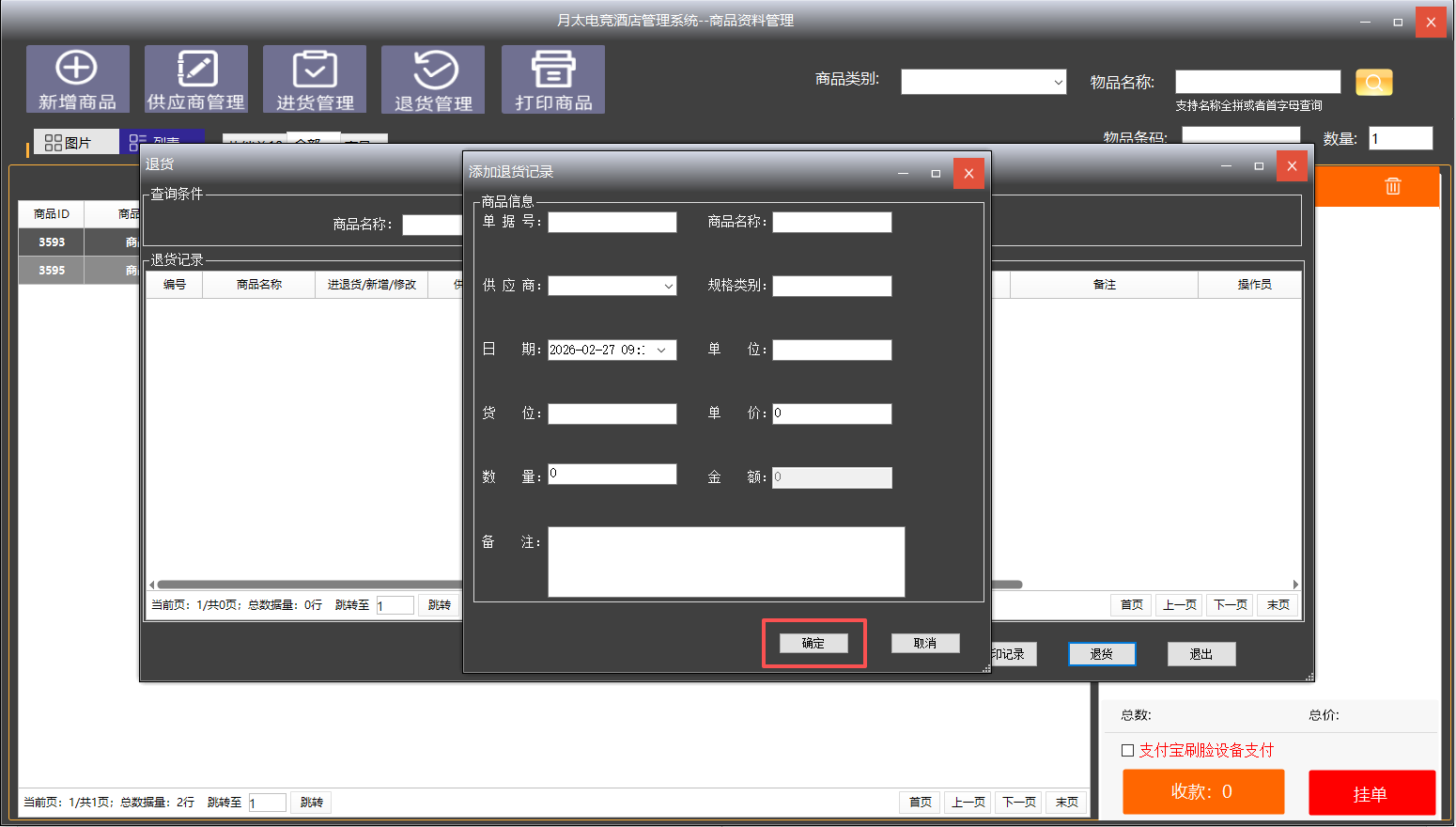Open the 日期 date picker dropdown

[x=661, y=351]
